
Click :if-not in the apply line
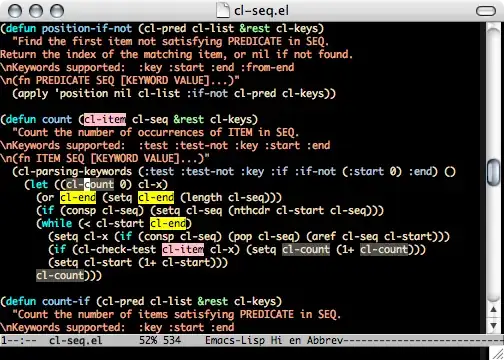tap(207, 94)
